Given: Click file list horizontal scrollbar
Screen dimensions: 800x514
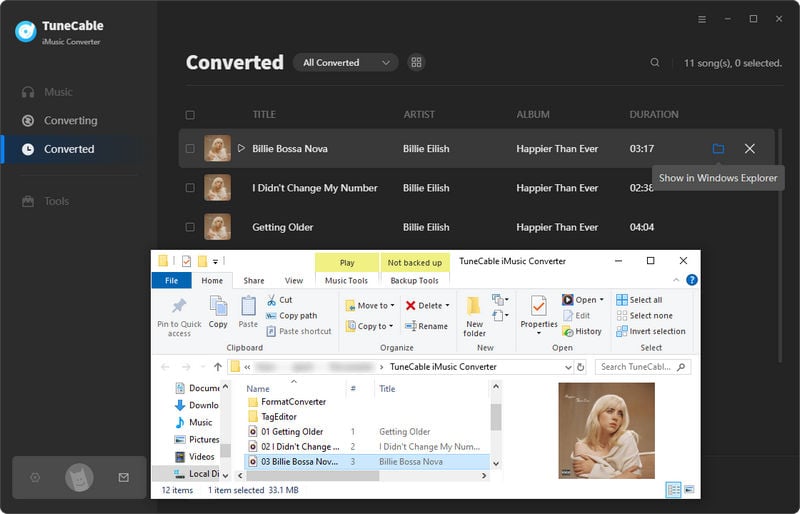Looking at the screenshot, I should coord(312,475).
